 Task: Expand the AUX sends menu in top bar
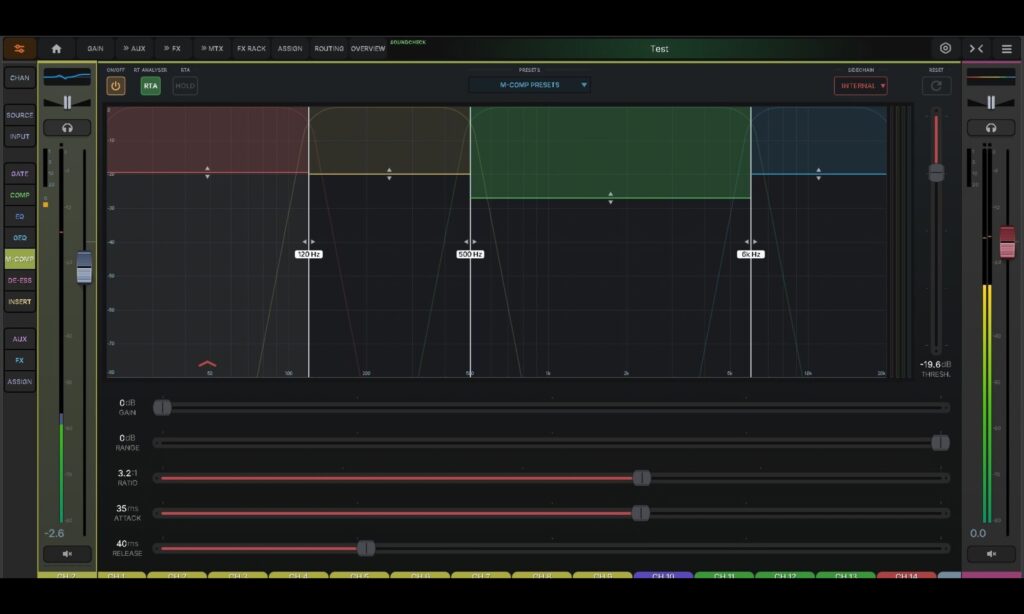134,49
